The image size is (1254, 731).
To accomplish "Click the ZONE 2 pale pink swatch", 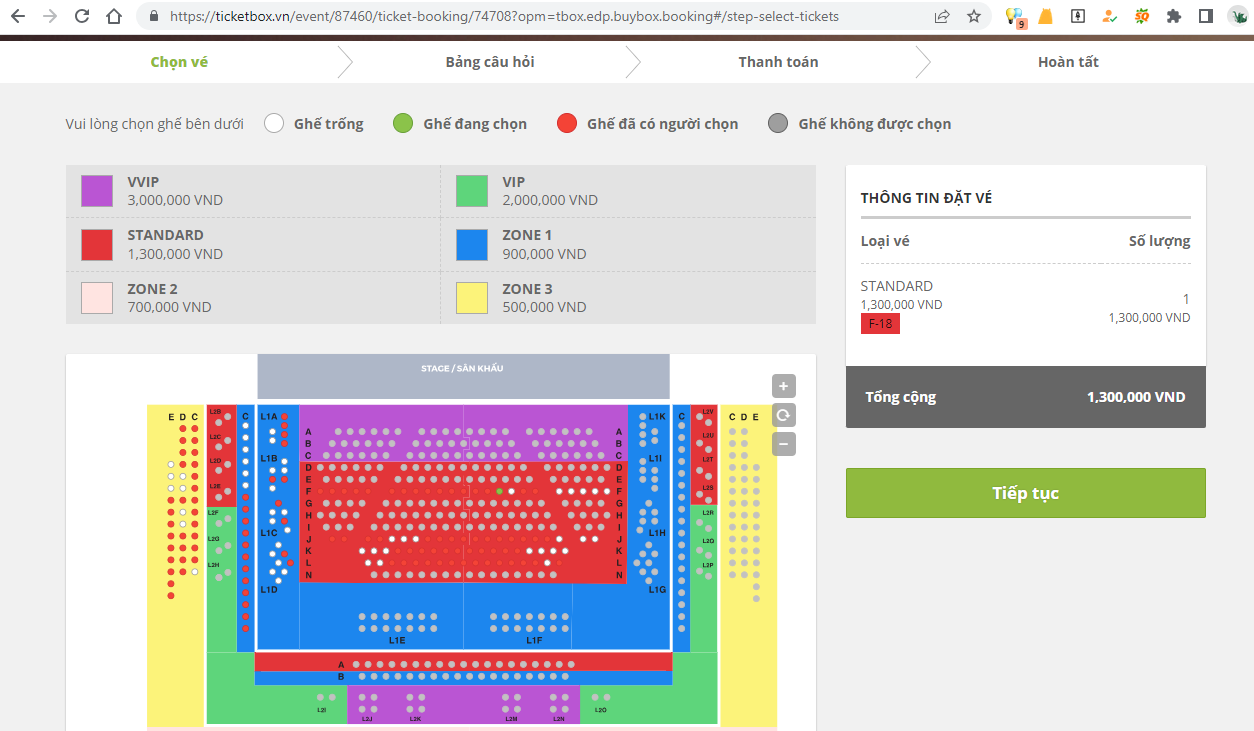I will click(x=97, y=298).
